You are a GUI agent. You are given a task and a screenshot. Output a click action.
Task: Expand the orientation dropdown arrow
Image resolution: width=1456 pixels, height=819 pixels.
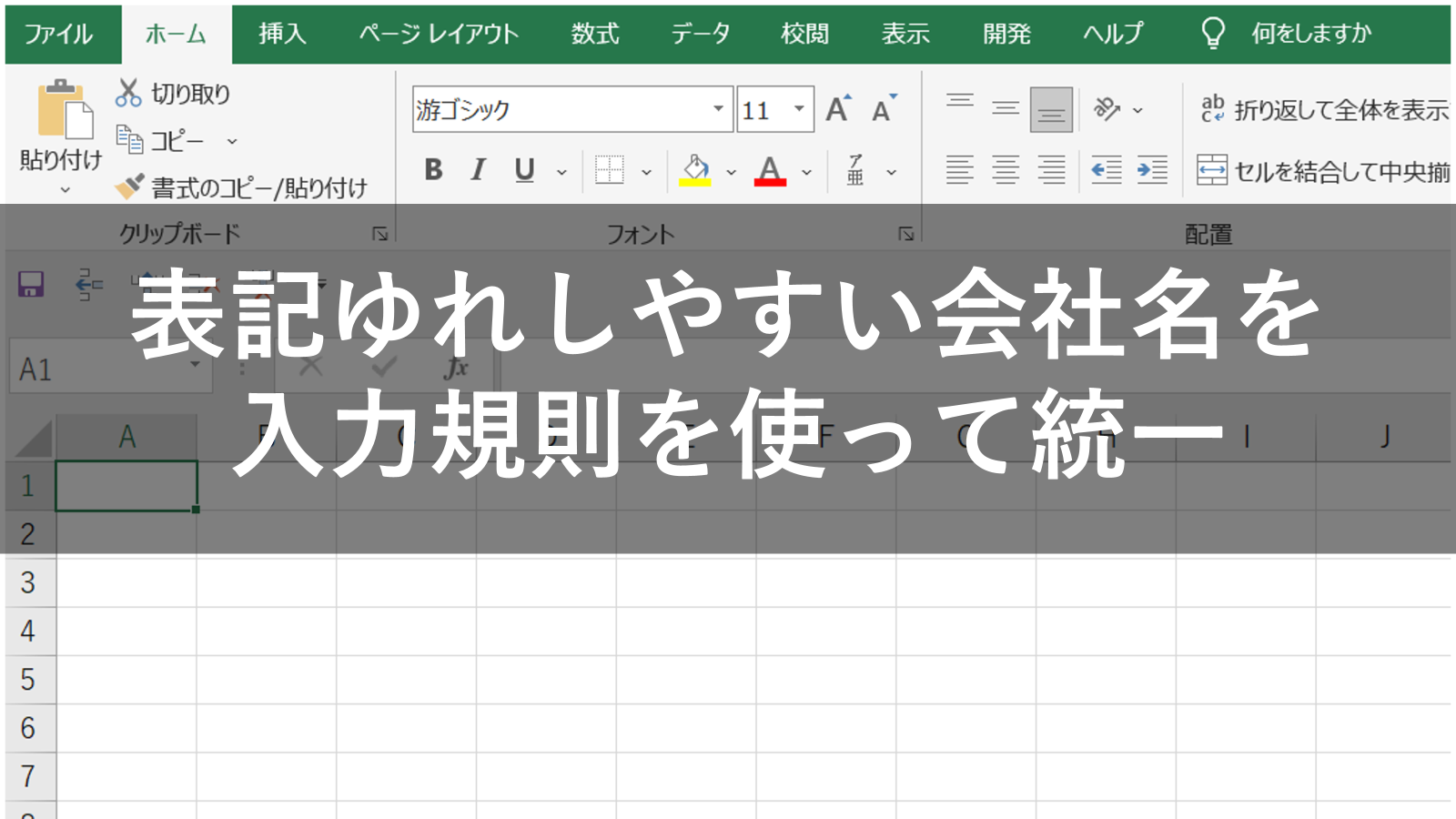pos(1137,110)
